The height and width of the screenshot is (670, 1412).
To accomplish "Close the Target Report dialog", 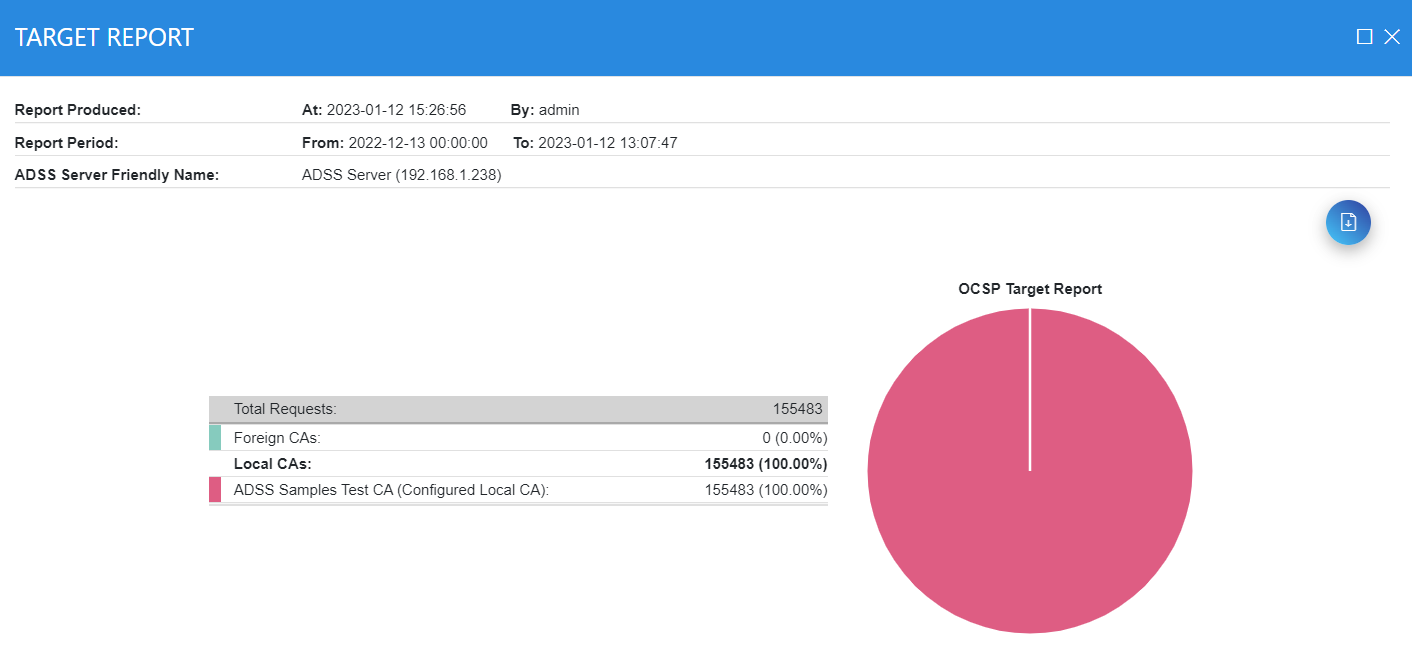I will click(1392, 37).
